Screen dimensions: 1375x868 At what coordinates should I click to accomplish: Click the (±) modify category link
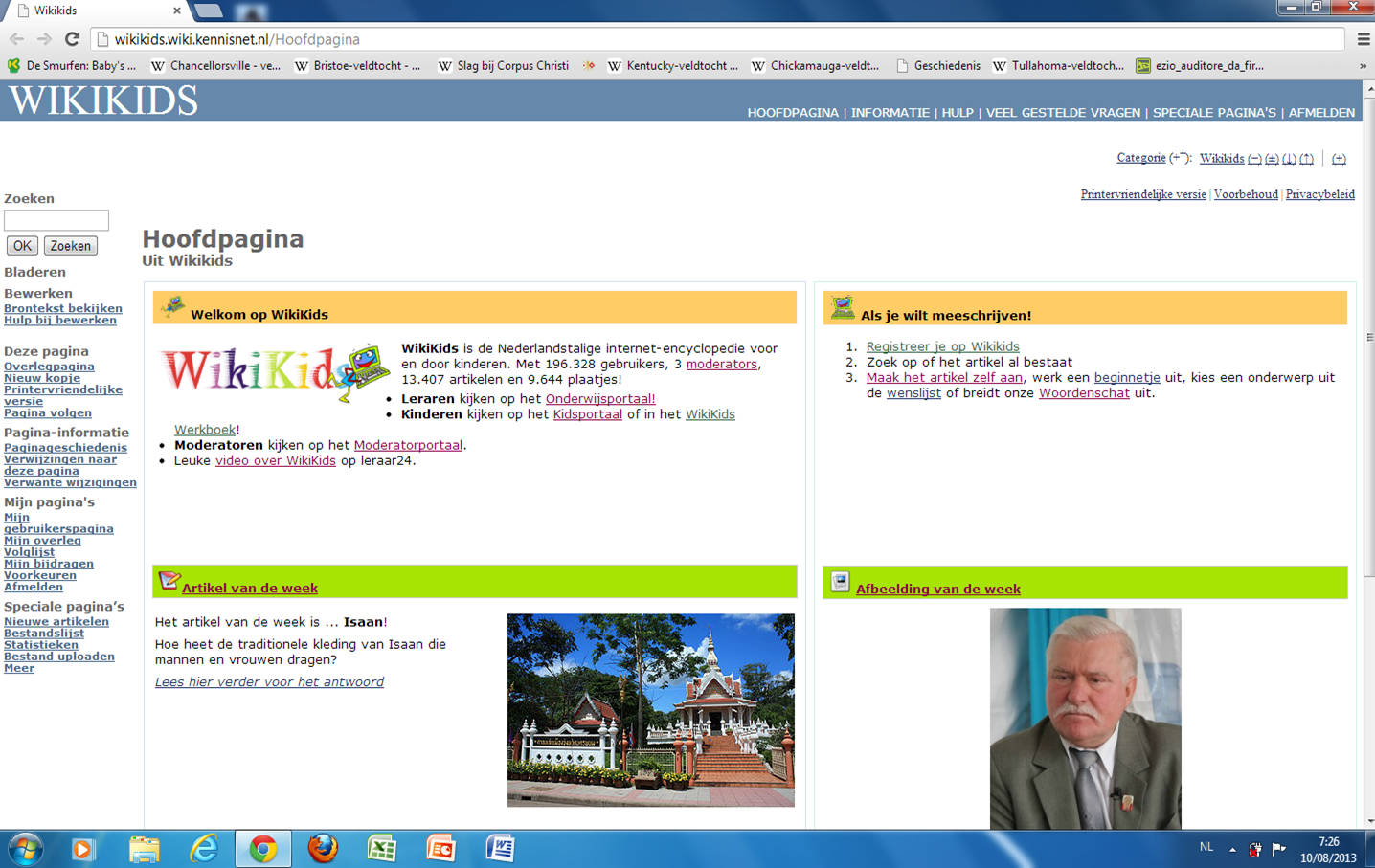1272,159
